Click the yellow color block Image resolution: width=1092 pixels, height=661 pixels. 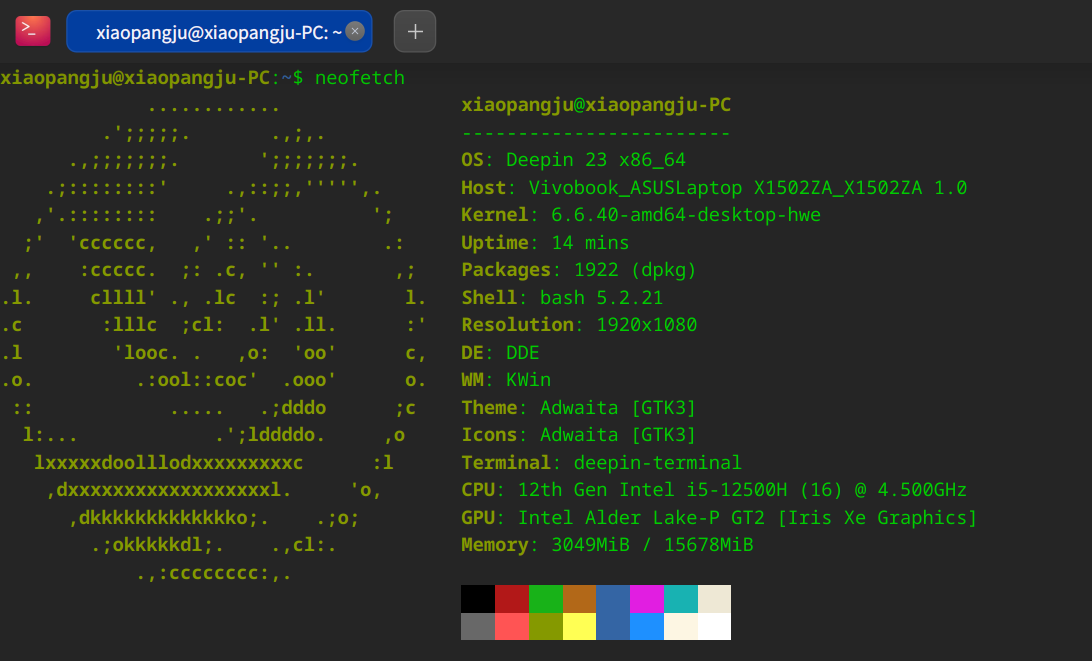(579, 626)
